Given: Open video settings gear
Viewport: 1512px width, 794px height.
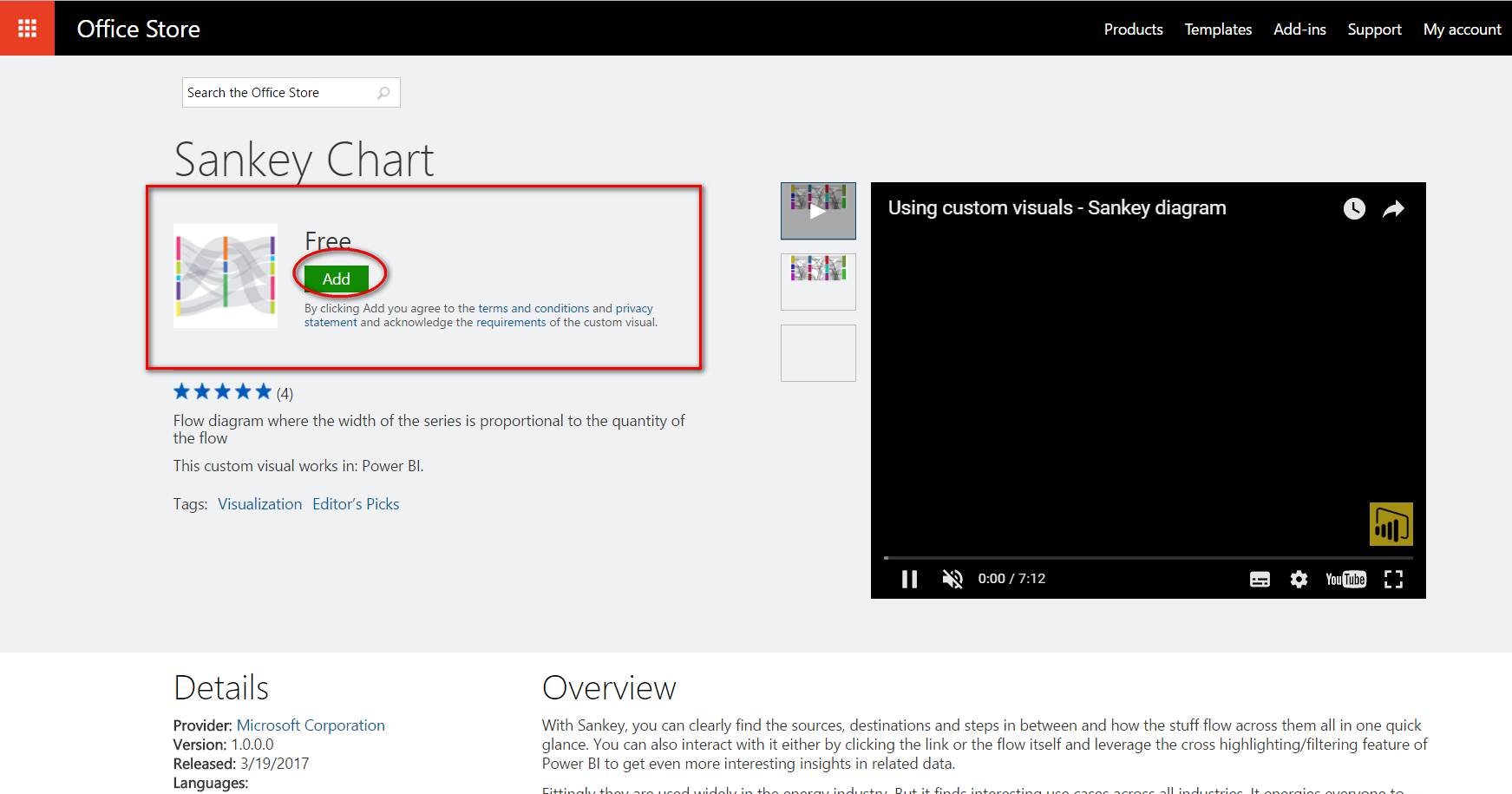Looking at the screenshot, I should (x=1299, y=579).
